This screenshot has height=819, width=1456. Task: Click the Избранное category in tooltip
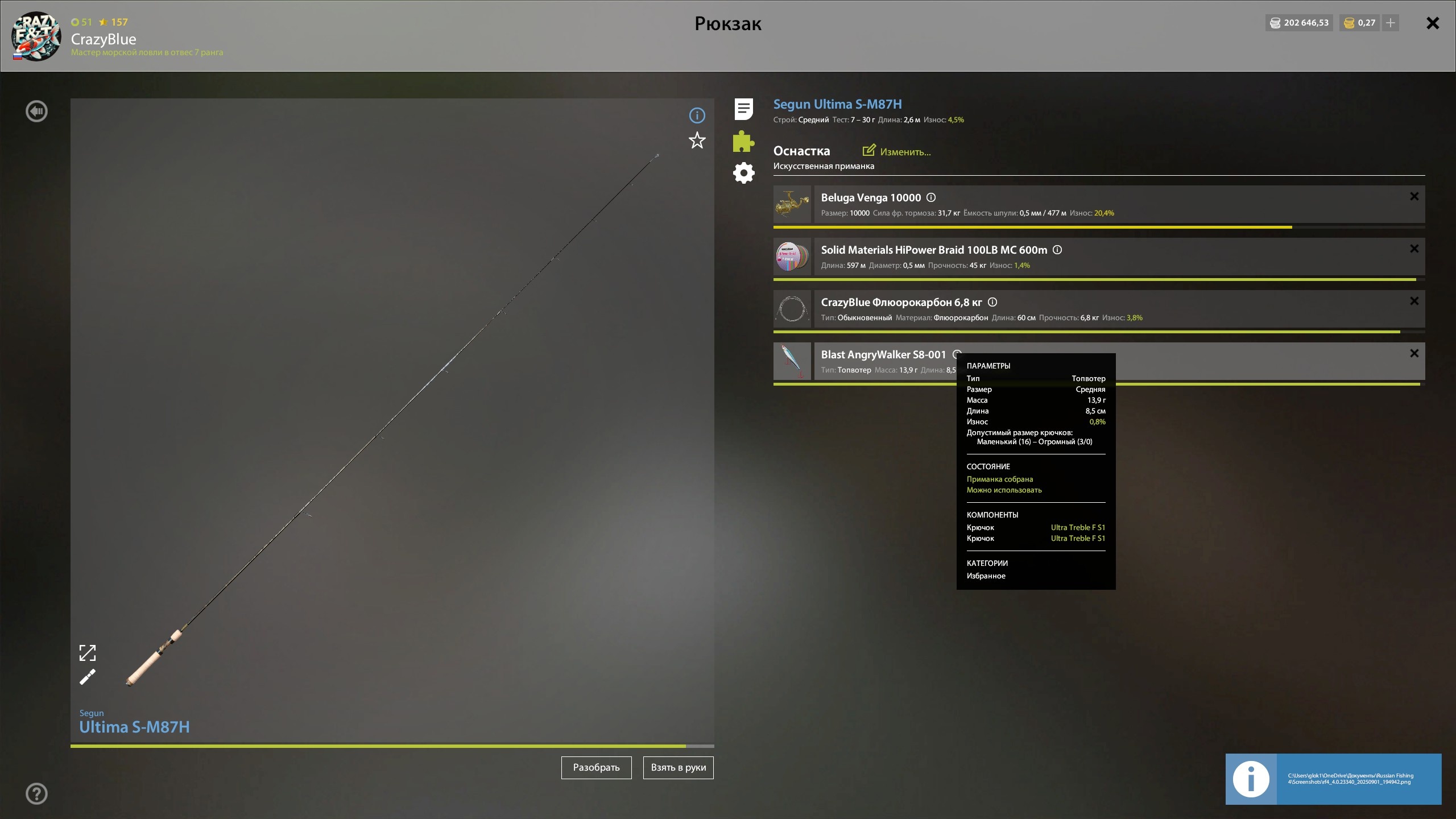pyautogui.click(x=986, y=576)
